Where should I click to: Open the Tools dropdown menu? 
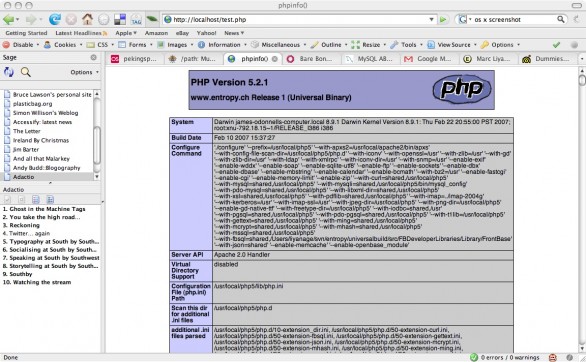[x=406, y=44]
